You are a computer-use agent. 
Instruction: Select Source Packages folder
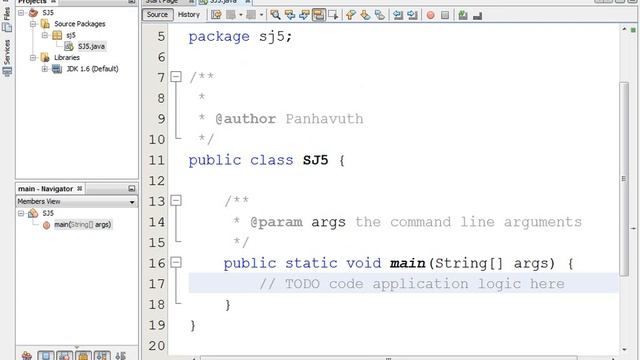click(x=80, y=24)
